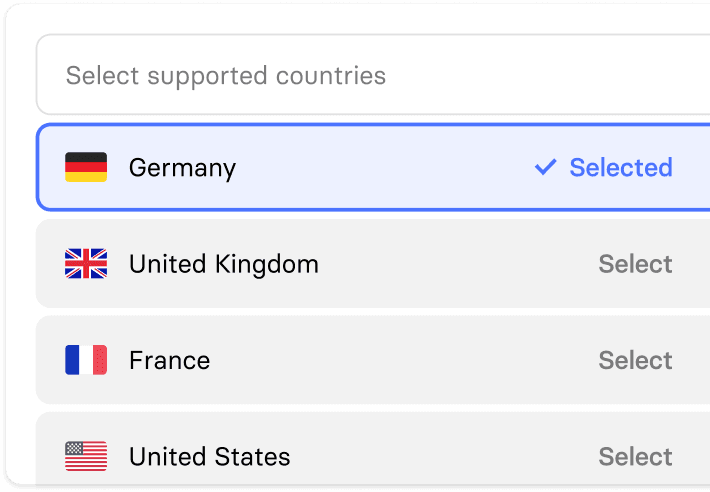Toggle Select for United States
This screenshot has width=710, height=492.
click(635, 457)
